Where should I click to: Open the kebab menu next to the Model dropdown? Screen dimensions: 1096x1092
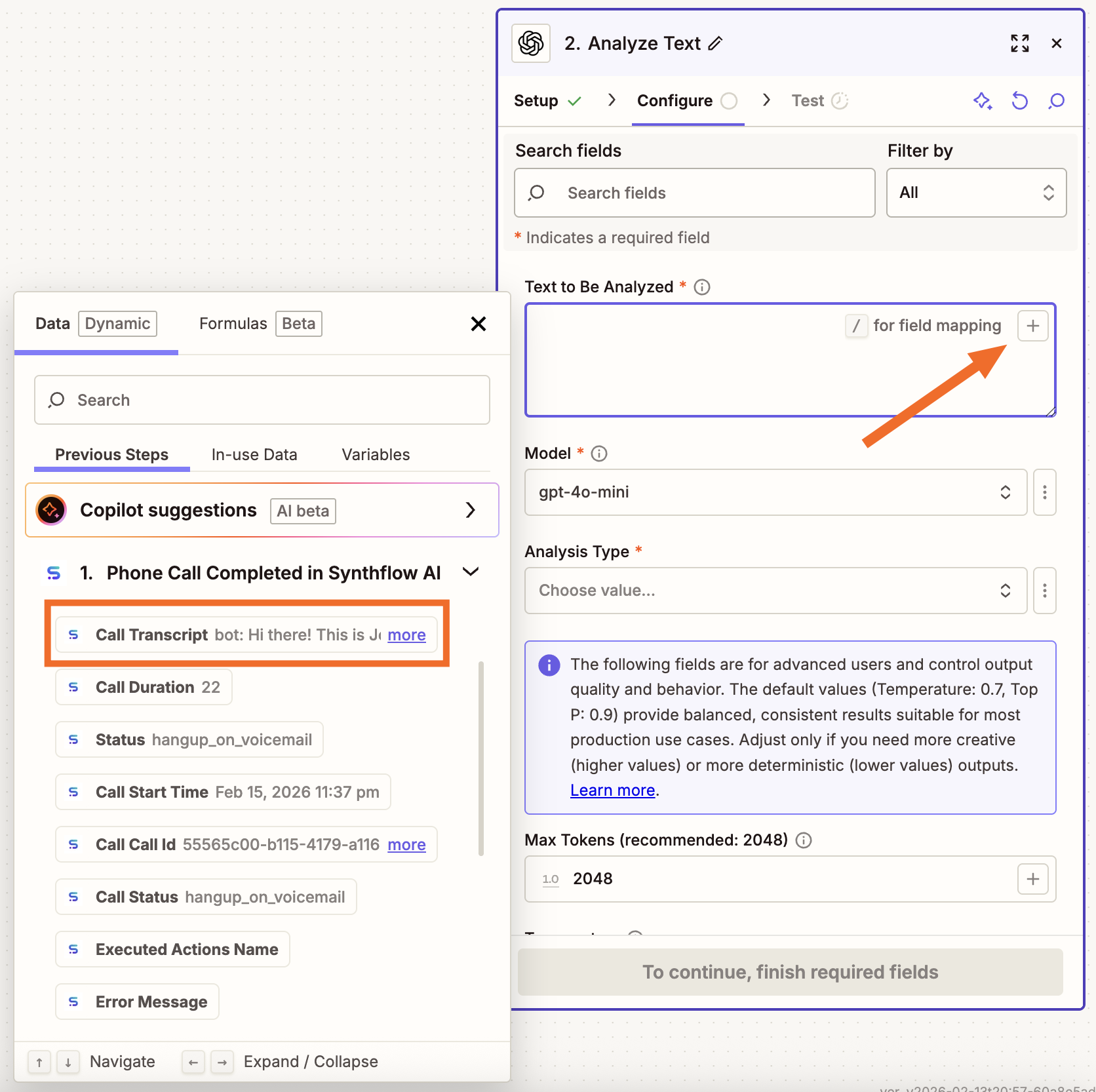tap(1044, 492)
